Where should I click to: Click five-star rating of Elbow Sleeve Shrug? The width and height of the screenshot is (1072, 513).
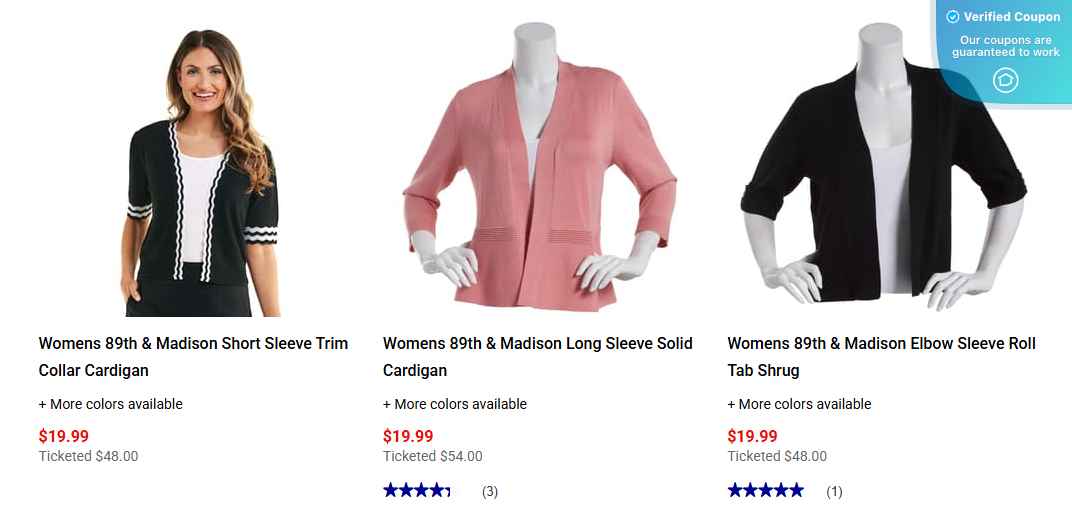(765, 490)
